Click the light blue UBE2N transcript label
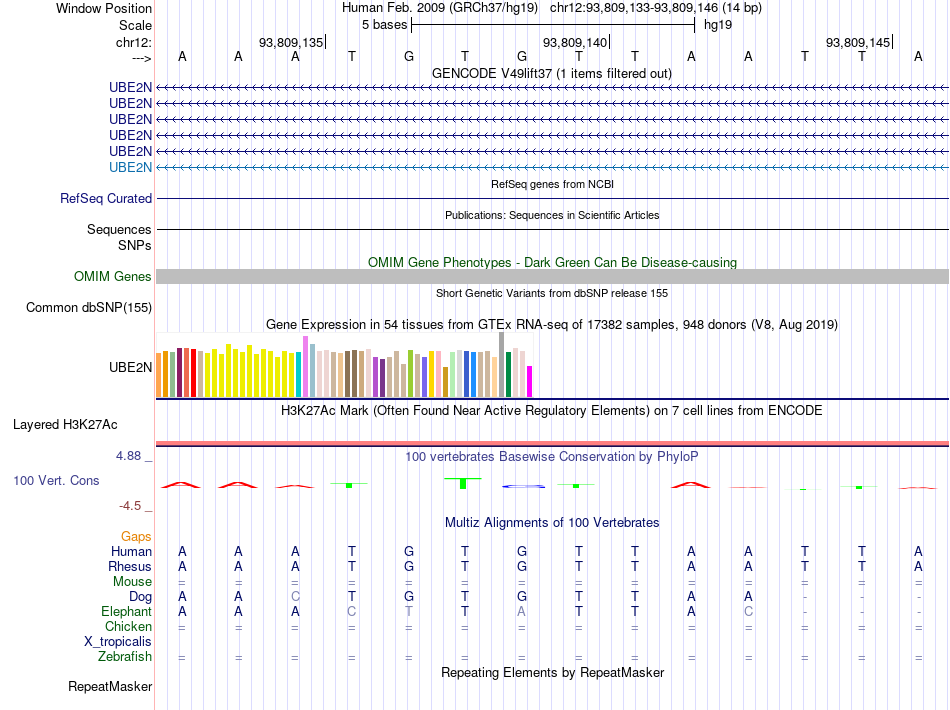 click(x=130, y=167)
